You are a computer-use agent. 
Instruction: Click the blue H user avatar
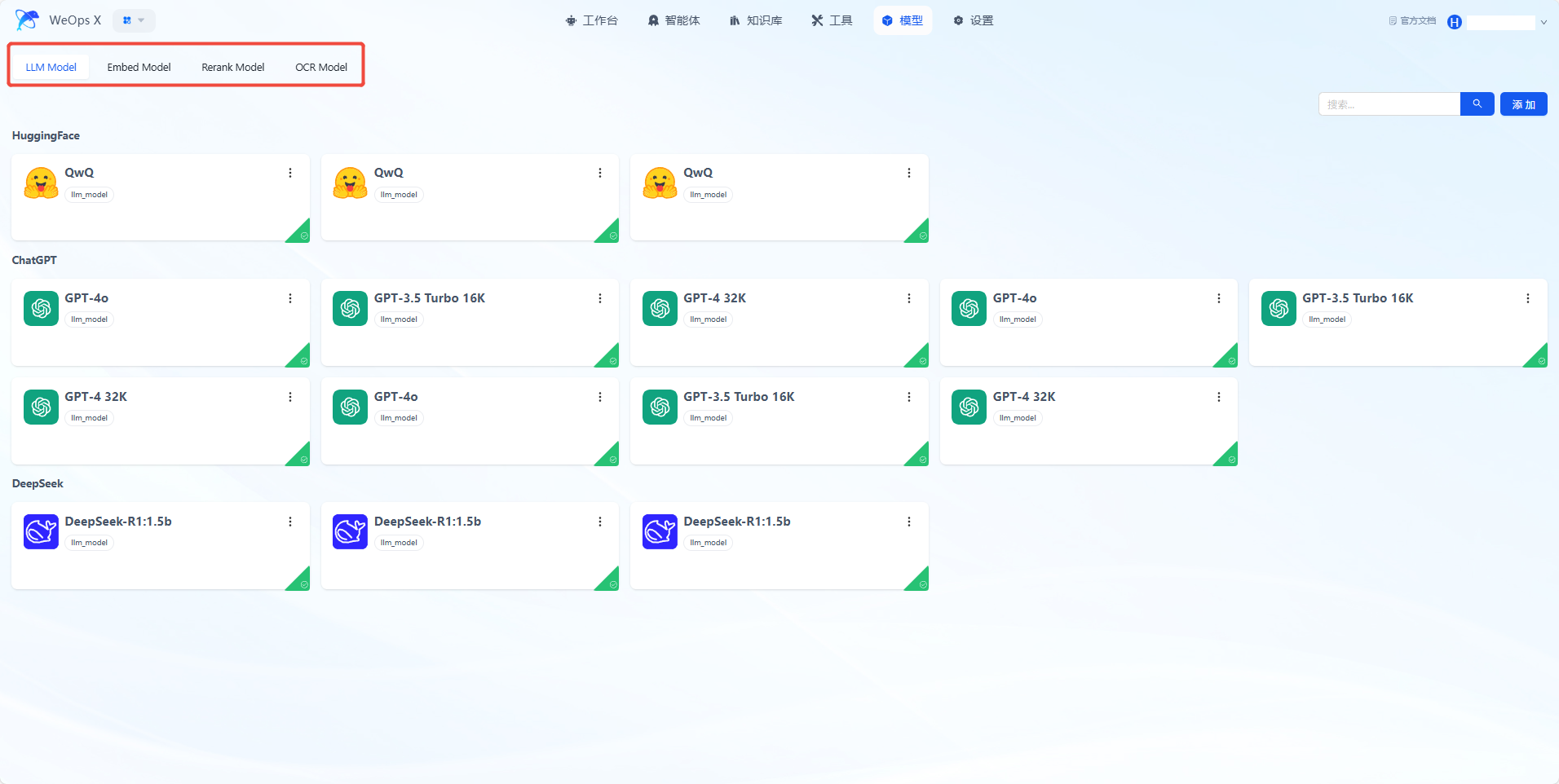point(1455,22)
